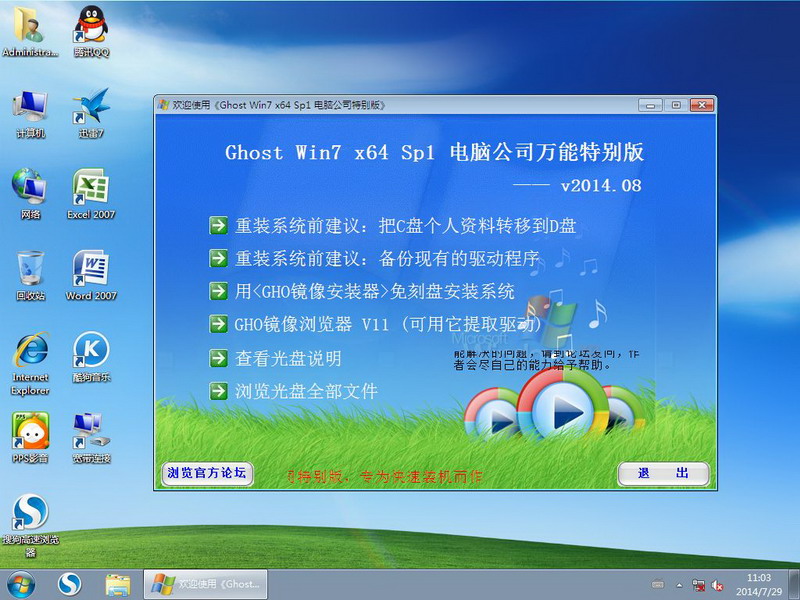Select the 酷狗音乐 desktop shortcut
Screen dimensions: 800x600
point(91,357)
